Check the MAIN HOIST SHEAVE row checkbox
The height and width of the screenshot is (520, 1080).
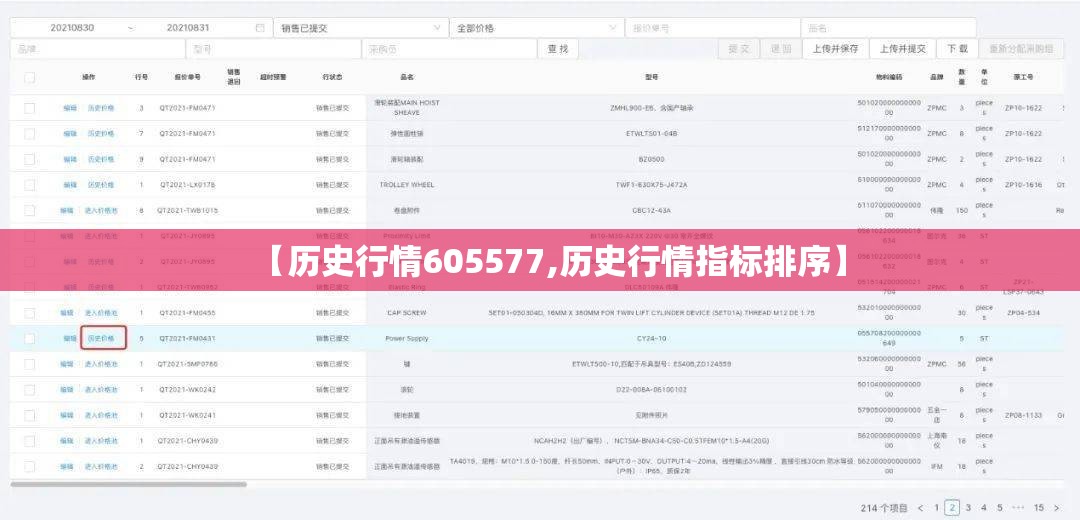(30, 108)
